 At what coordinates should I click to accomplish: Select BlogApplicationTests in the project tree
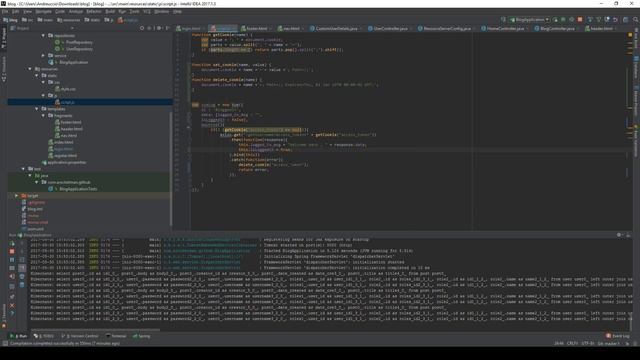click(x=73, y=189)
